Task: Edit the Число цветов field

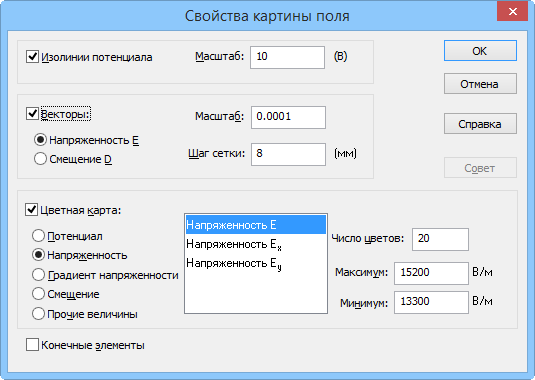Action: tap(440, 239)
